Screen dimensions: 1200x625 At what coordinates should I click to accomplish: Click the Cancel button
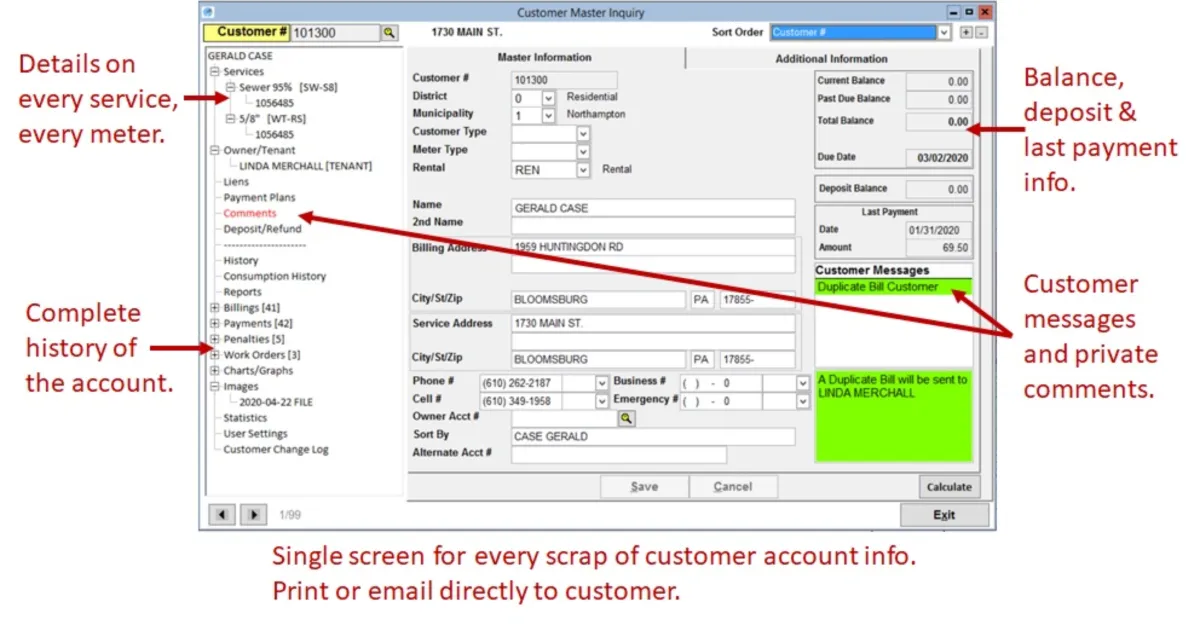coord(733,487)
